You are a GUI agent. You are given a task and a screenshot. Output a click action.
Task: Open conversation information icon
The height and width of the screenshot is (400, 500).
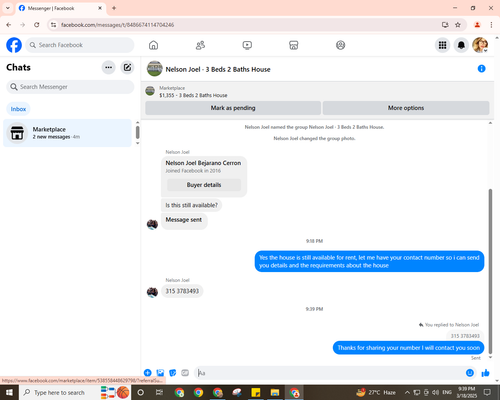tap(481, 69)
